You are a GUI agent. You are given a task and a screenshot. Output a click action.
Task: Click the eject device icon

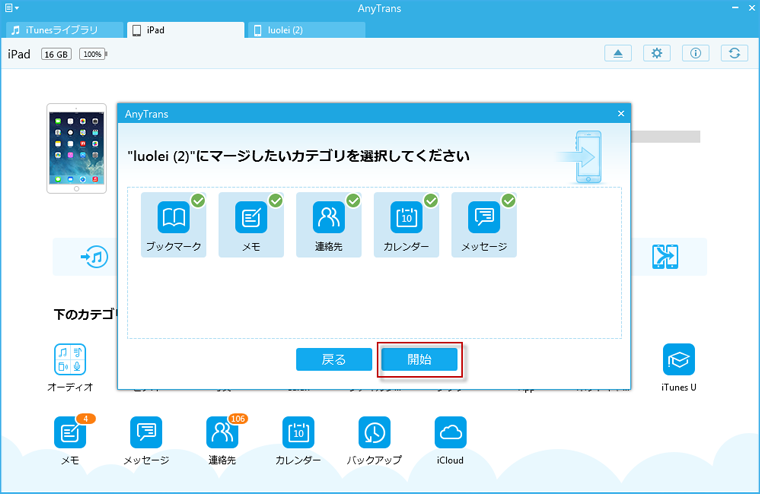[618, 53]
